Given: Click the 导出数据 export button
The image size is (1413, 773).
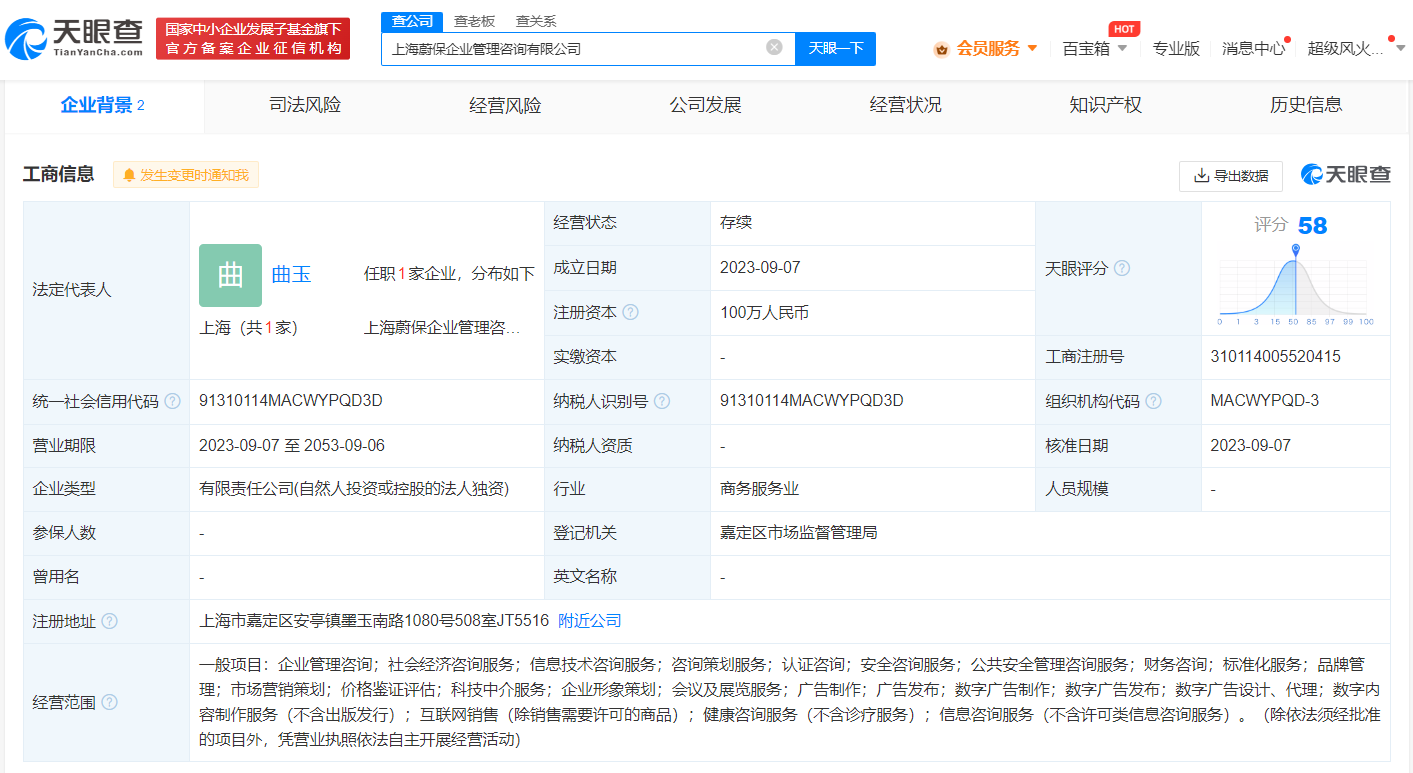Looking at the screenshot, I should click(x=1231, y=176).
